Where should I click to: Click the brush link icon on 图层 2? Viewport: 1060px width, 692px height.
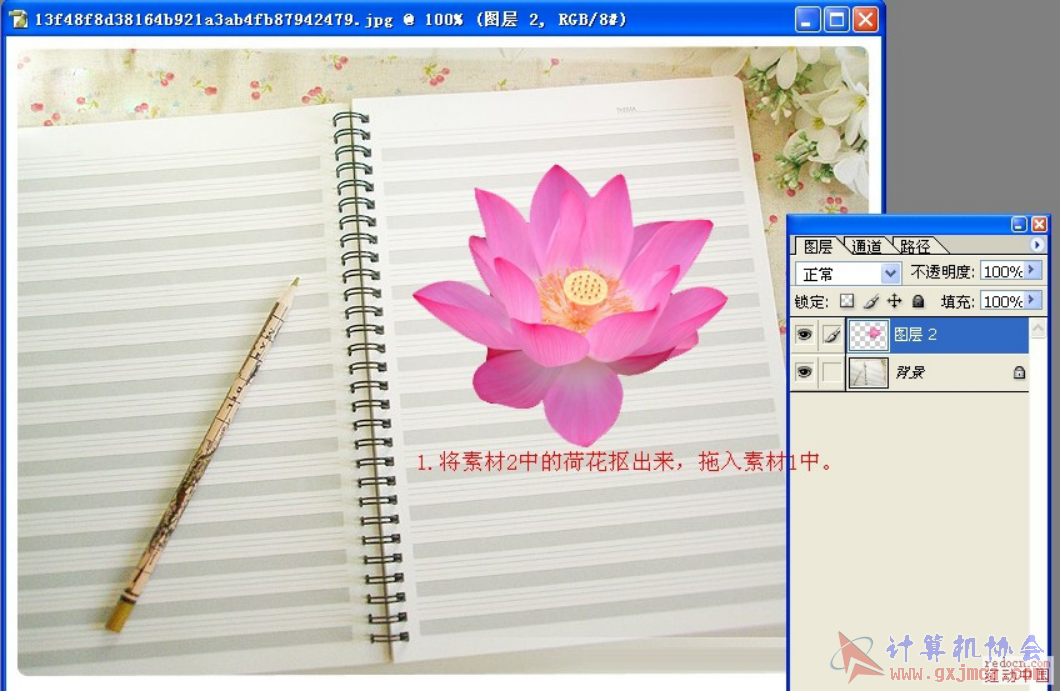[832, 335]
